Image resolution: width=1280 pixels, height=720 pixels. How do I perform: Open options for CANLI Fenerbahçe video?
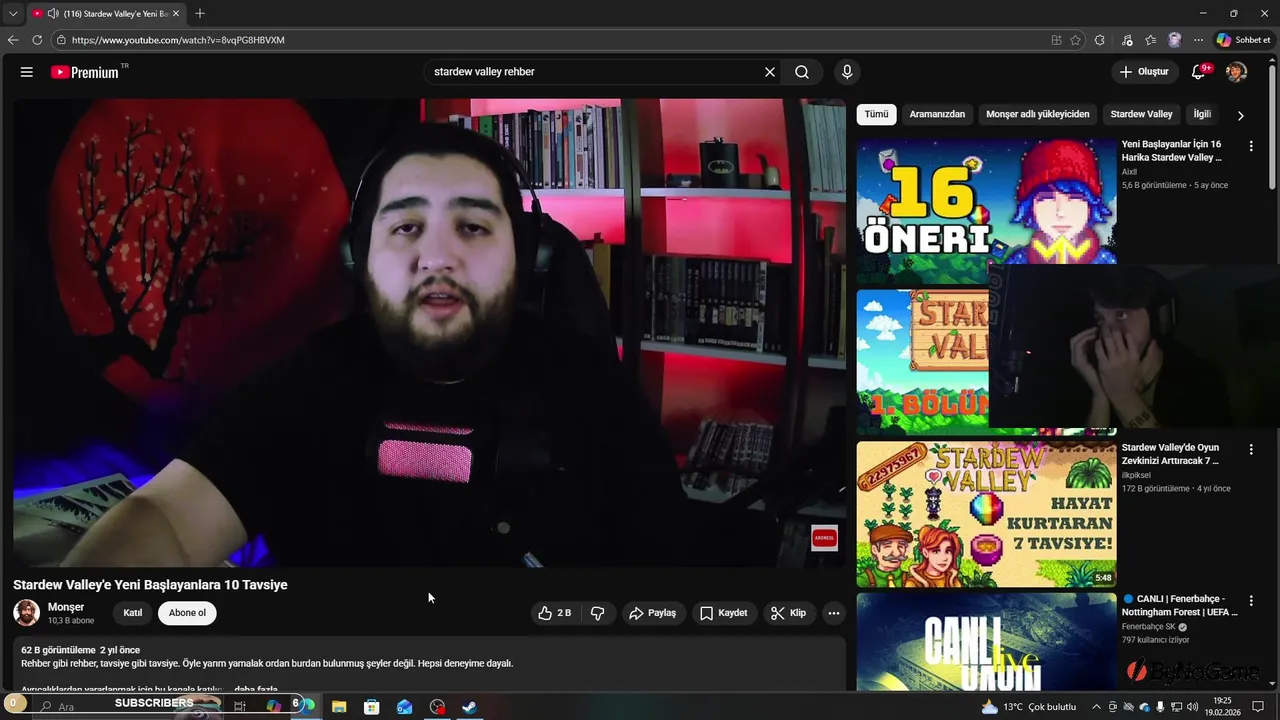click(x=1251, y=600)
